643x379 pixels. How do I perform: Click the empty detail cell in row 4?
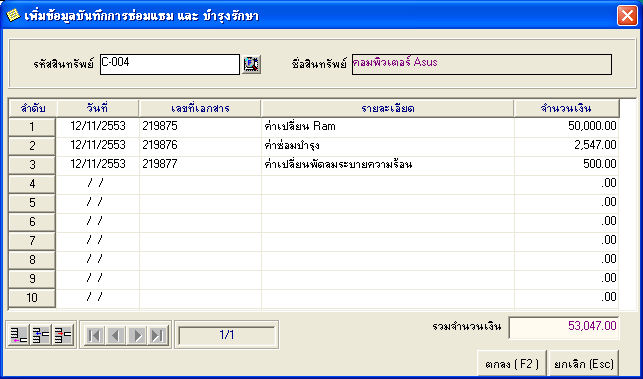pyautogui.click(x=388, y=184)
